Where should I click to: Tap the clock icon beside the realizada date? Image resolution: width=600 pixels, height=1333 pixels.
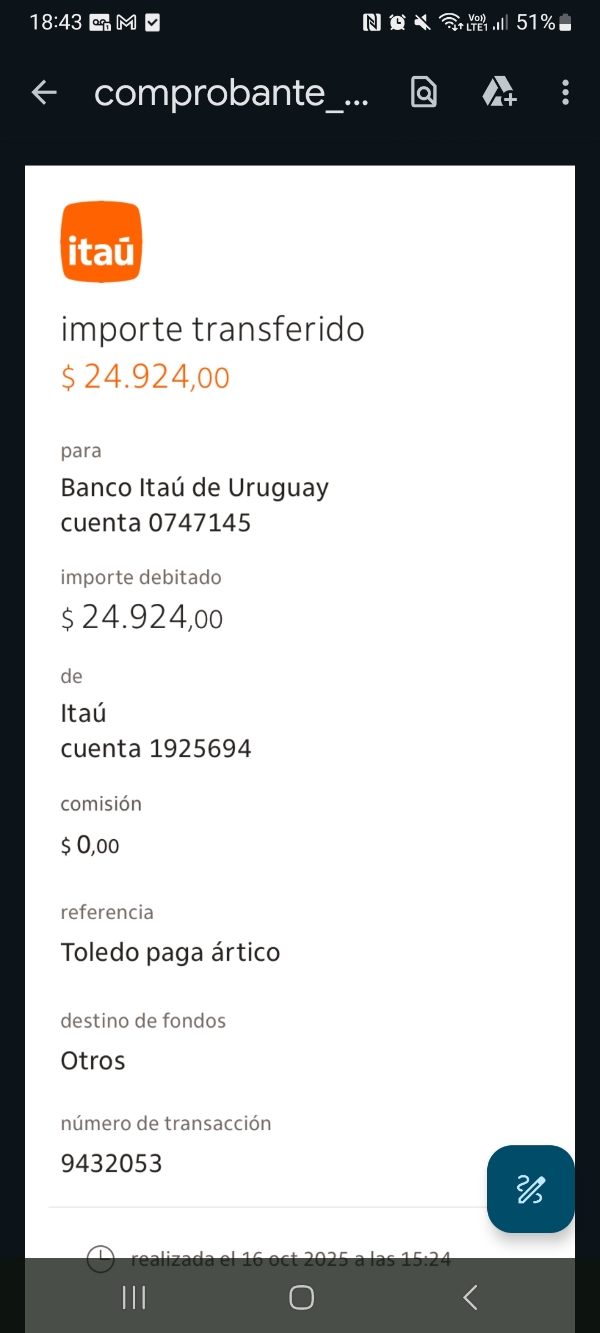coord(100,1259)
